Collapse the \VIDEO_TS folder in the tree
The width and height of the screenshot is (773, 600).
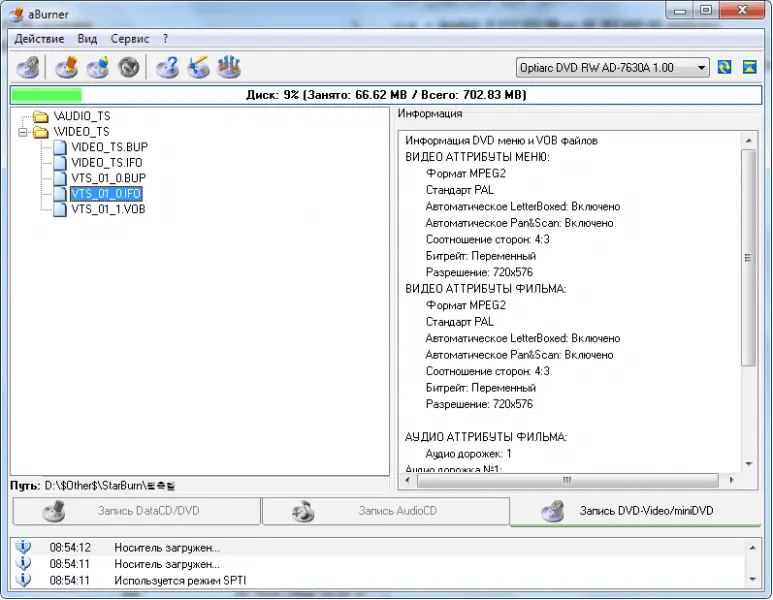25,132
